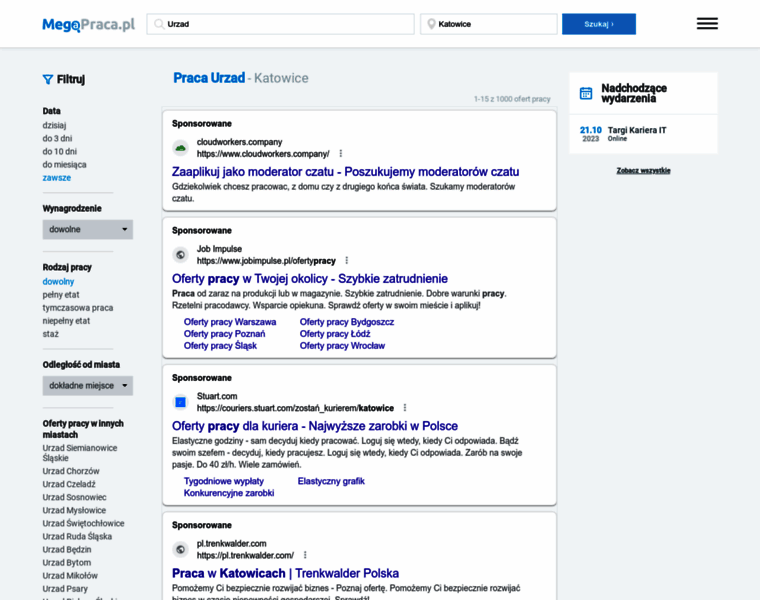Screen dimensions: 760x600
Task: Open Oferty pracy dla kuriera ad
Action: [x=315, y=426]
